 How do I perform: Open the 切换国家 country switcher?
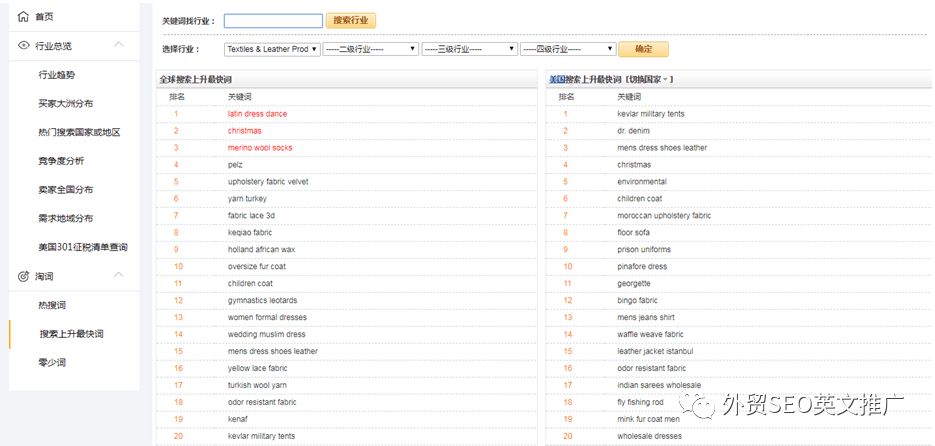point(649,79)
